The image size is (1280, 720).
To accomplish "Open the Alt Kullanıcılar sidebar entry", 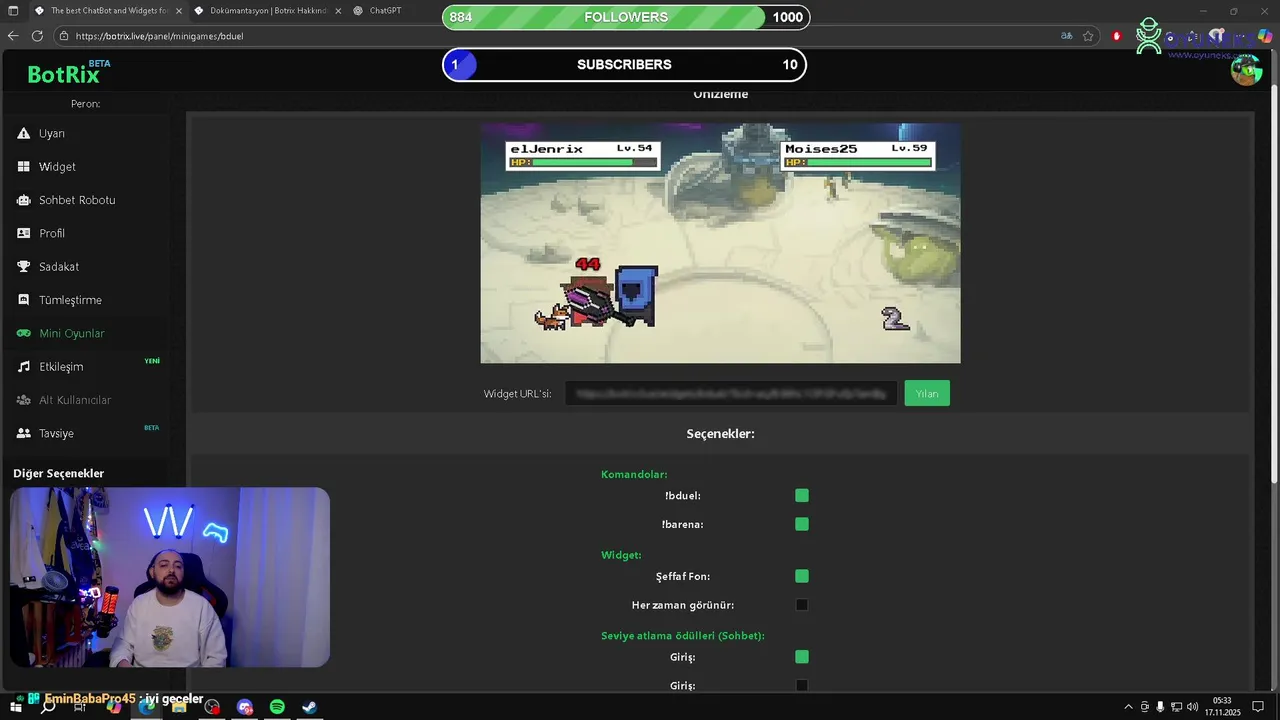I will [x=75, y=400].
